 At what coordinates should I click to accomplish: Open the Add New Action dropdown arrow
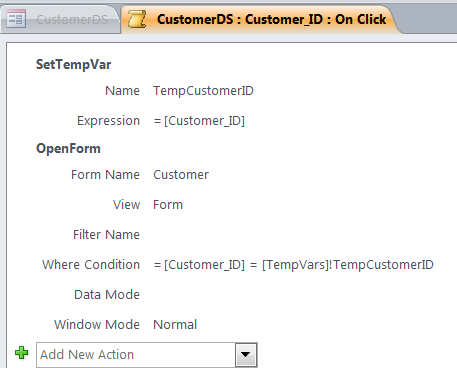tap(246, 355)
